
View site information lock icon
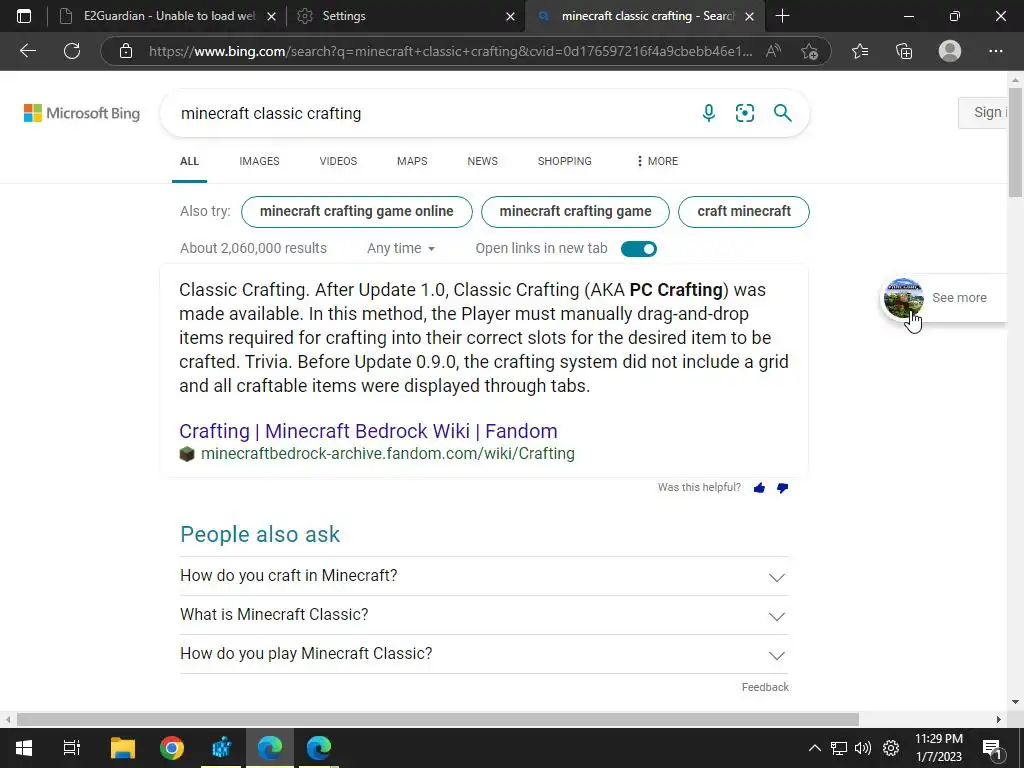pyautogui.click(x=126, y=51)
